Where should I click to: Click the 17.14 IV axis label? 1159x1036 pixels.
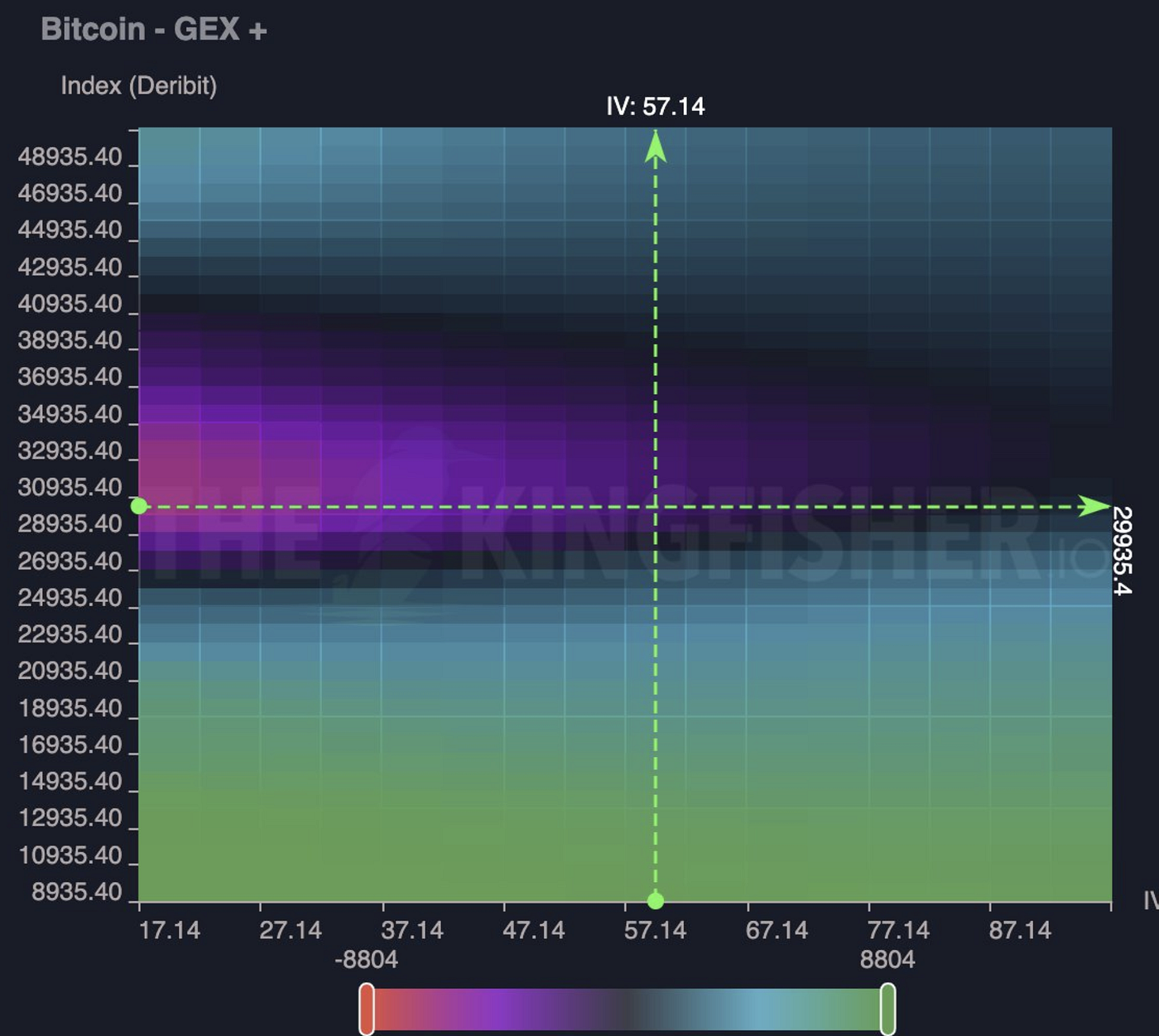170,930
